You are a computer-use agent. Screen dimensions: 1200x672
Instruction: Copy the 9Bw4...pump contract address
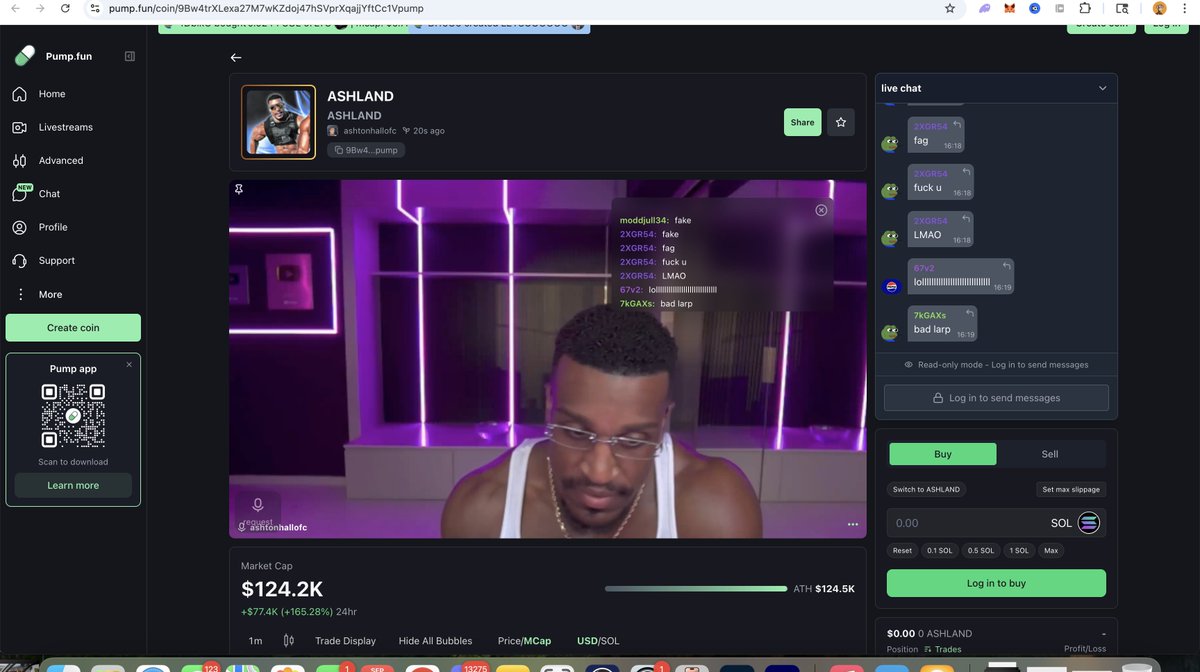[366, 150]
